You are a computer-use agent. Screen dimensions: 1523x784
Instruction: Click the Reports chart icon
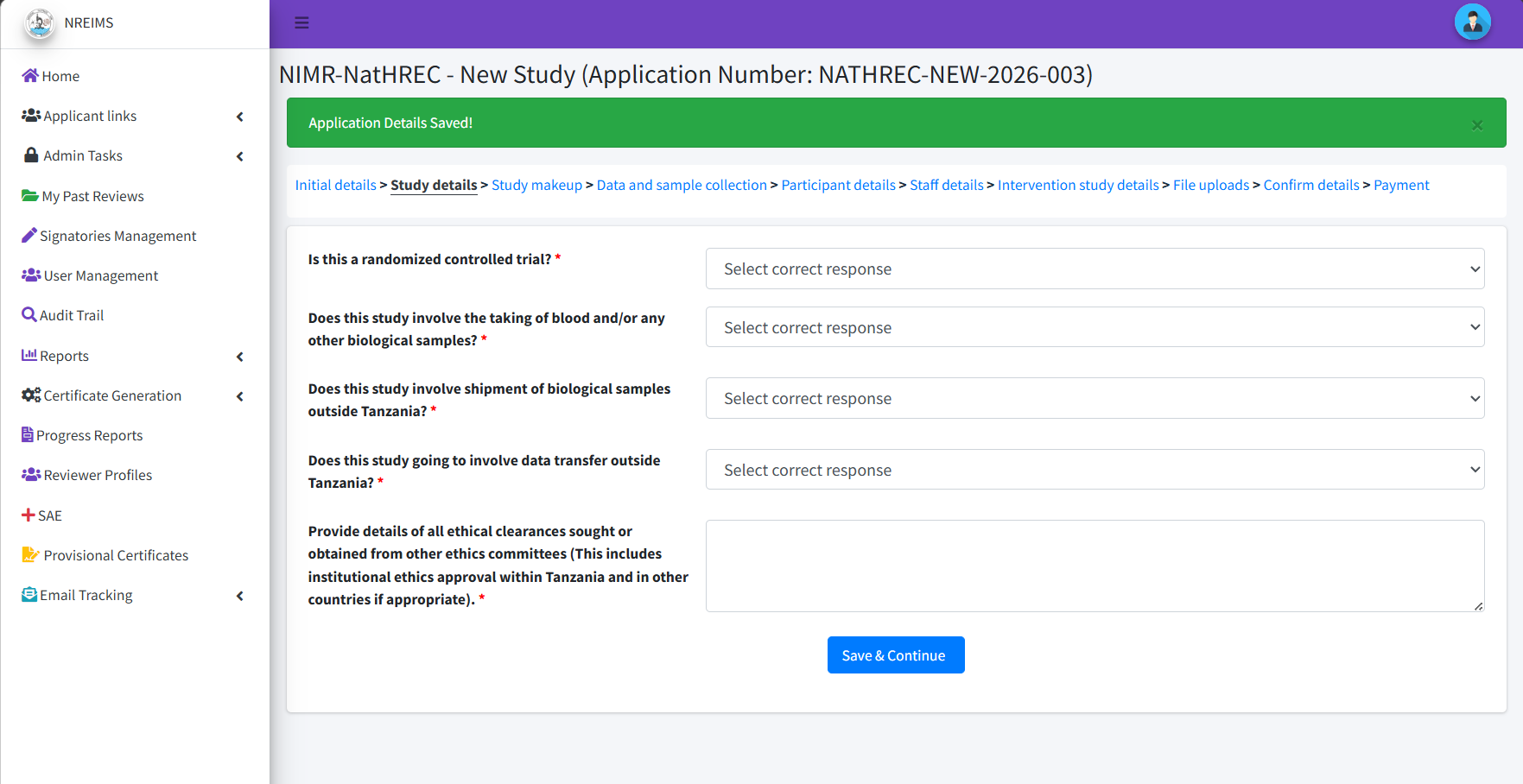(29, 355)
